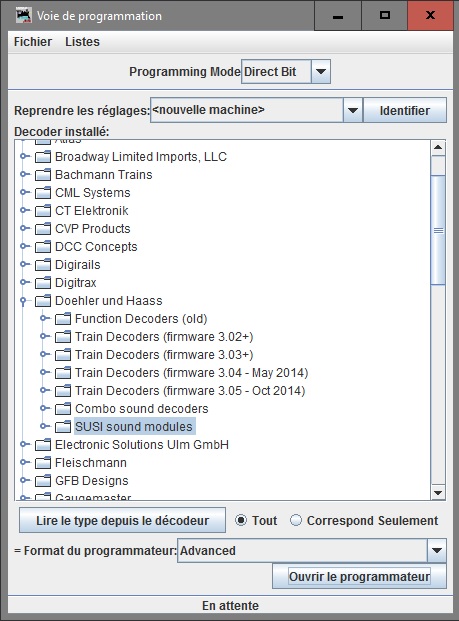Click the SUSI sound modules folder icon
Screen dimensions: 459x621
tap(63, 427)
